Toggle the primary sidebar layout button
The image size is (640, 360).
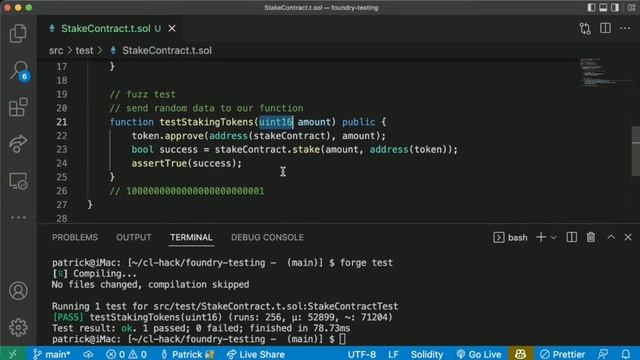pos(591,8)
